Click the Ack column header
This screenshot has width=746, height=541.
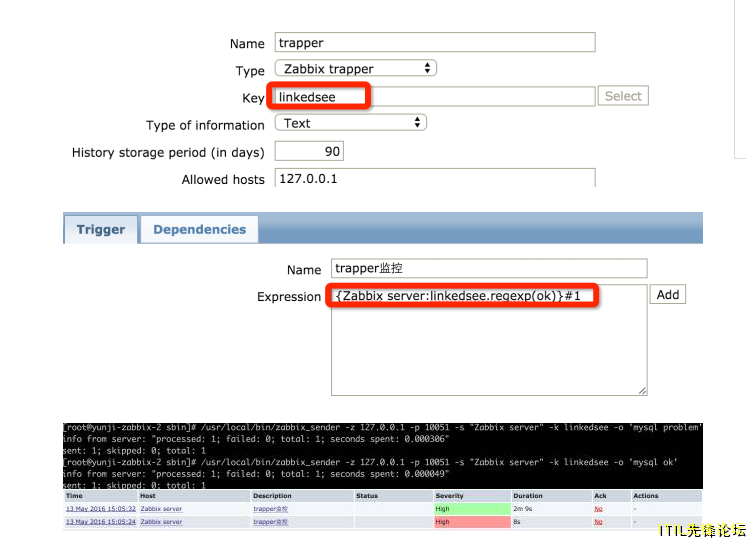pyautogui.click(x=600, y=496)
